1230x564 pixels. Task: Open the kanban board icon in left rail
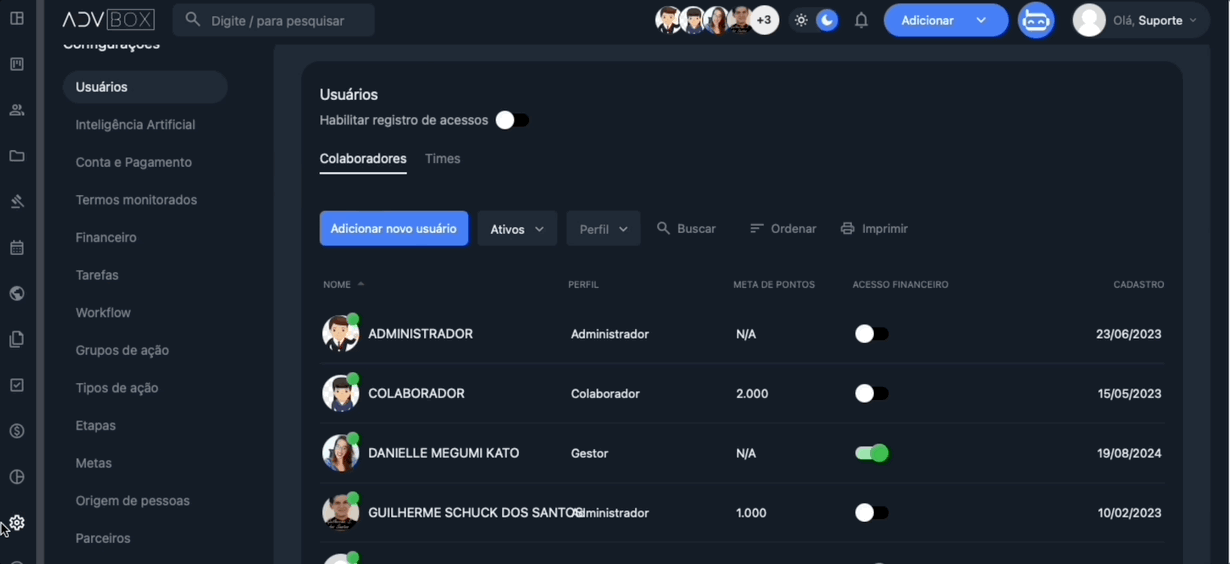click(x=17, y=64)
